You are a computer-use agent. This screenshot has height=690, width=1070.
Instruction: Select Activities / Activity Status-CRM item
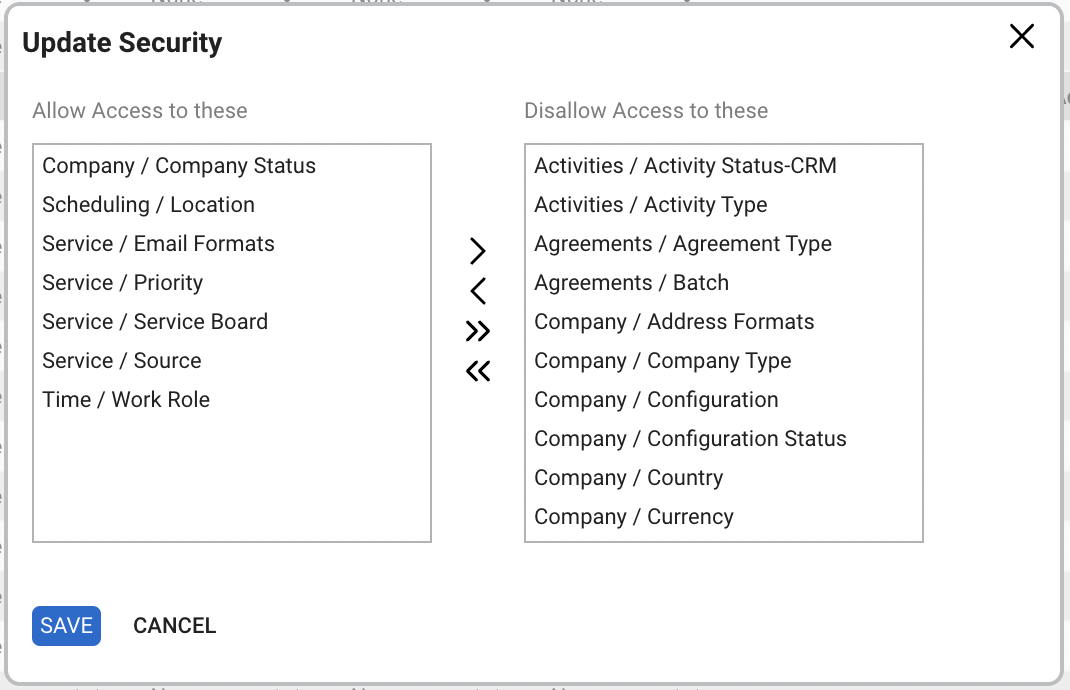685,166
